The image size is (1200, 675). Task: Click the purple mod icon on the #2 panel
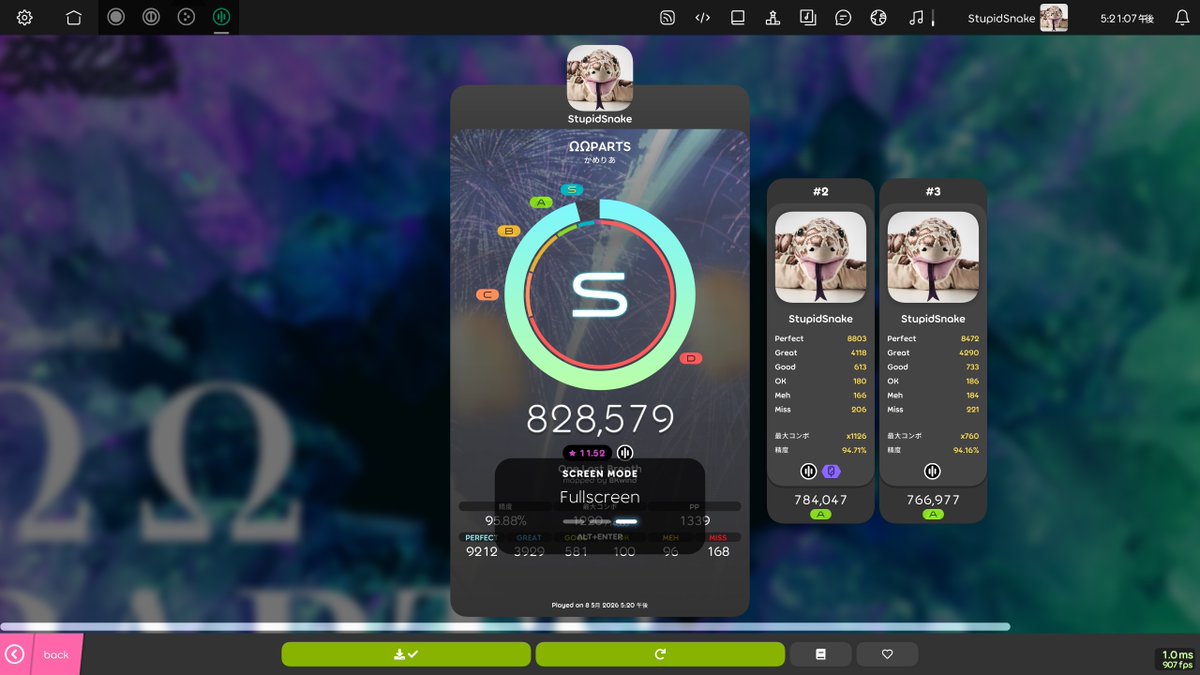coord(831,471)
